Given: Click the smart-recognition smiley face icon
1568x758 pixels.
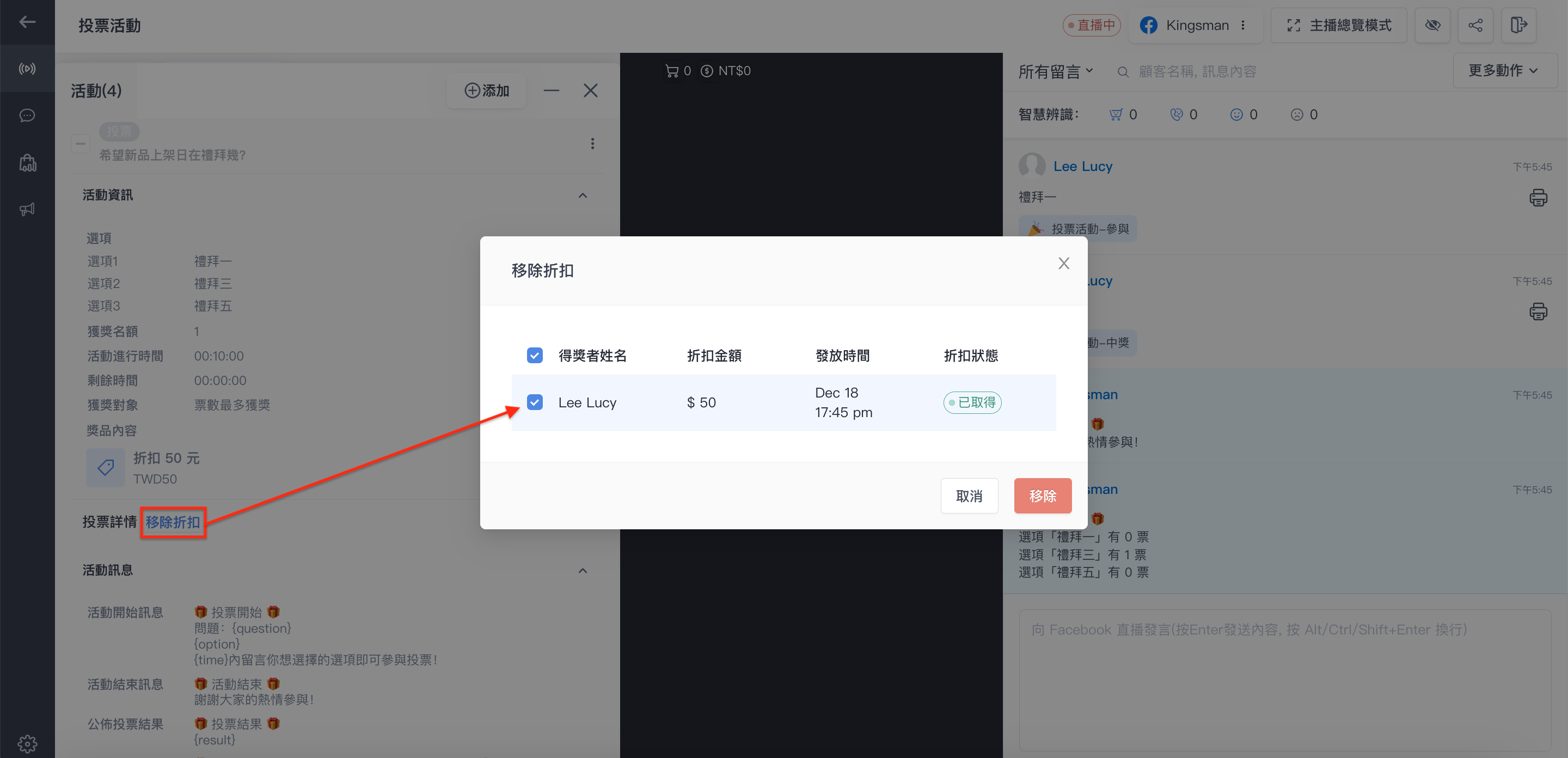Looking at the screenshot, I should click(x=1236, y=114).
